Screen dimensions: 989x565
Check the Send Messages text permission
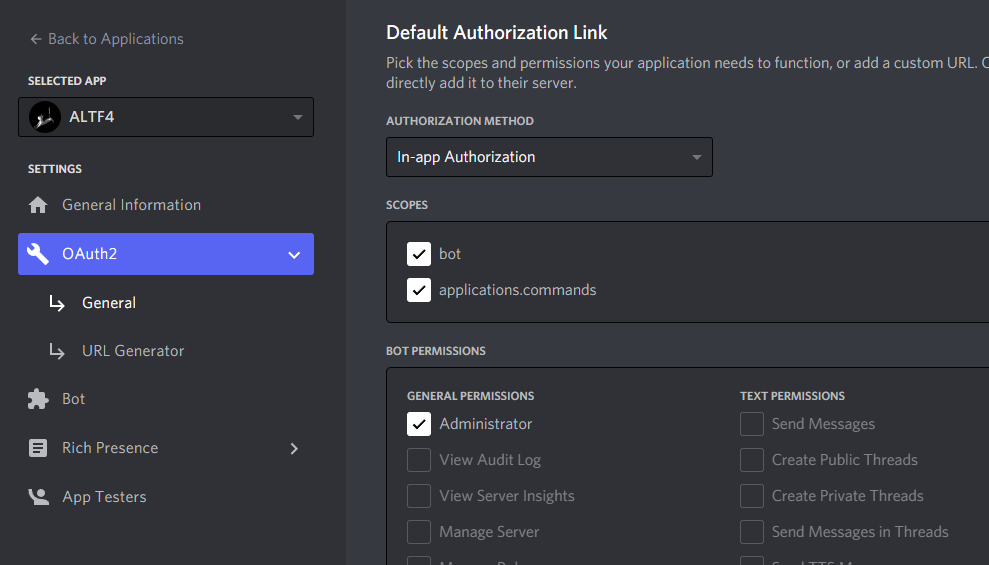[x=752, y=424]
